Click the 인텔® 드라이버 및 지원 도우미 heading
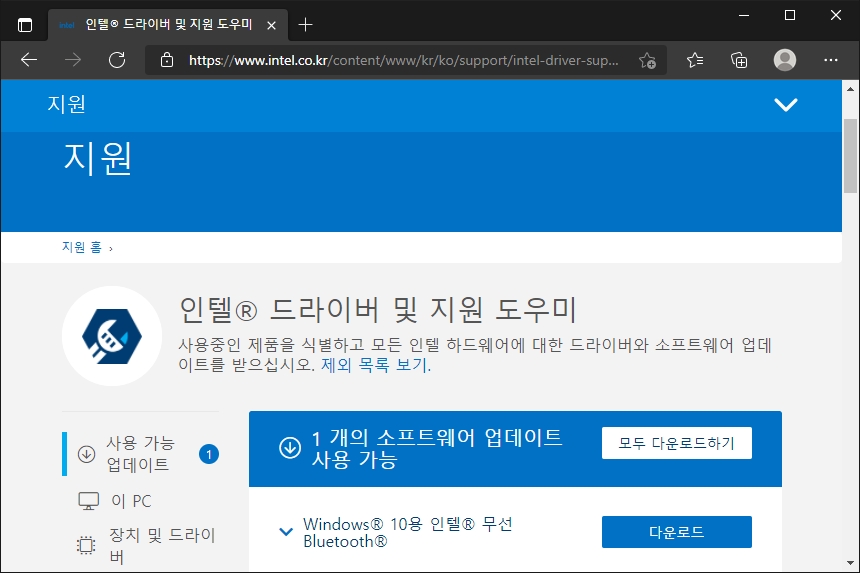The image size is (860, 573). (378, 309)
